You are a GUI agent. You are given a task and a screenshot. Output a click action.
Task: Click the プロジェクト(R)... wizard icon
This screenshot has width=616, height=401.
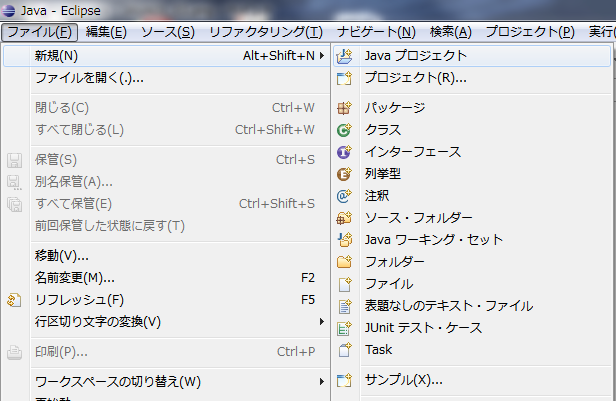point(345,78)
